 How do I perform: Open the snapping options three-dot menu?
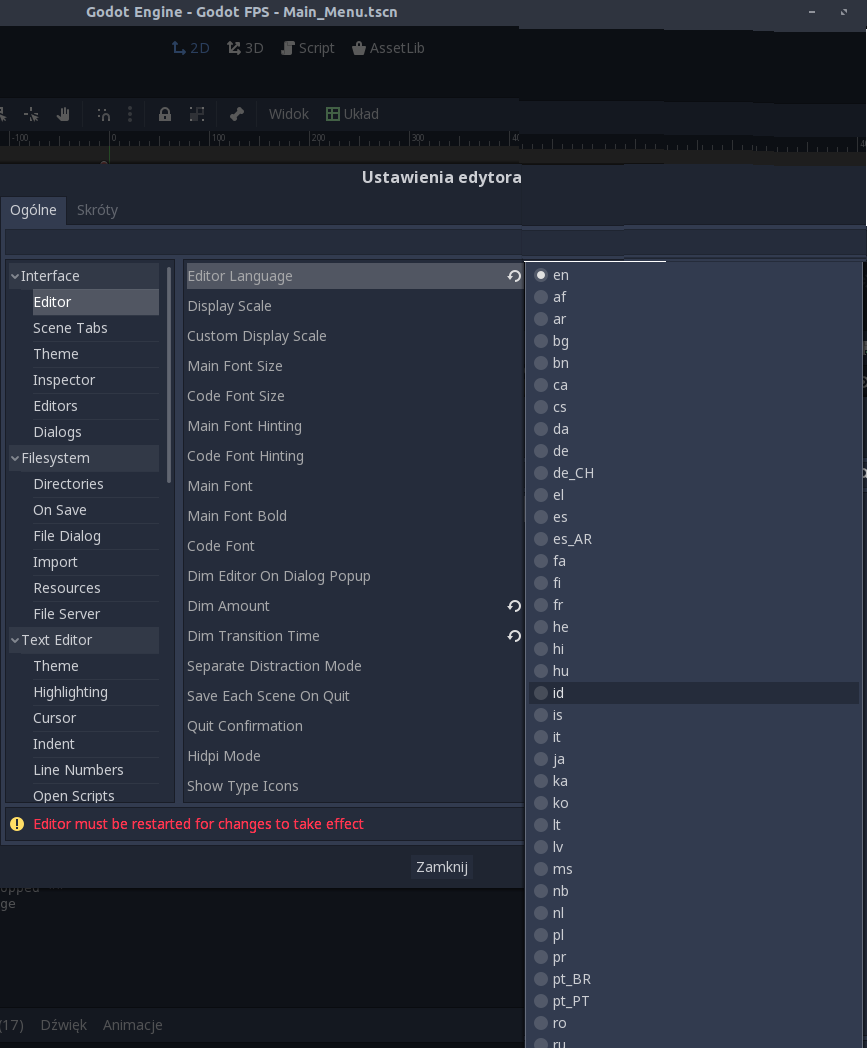(x=130, y=114)
